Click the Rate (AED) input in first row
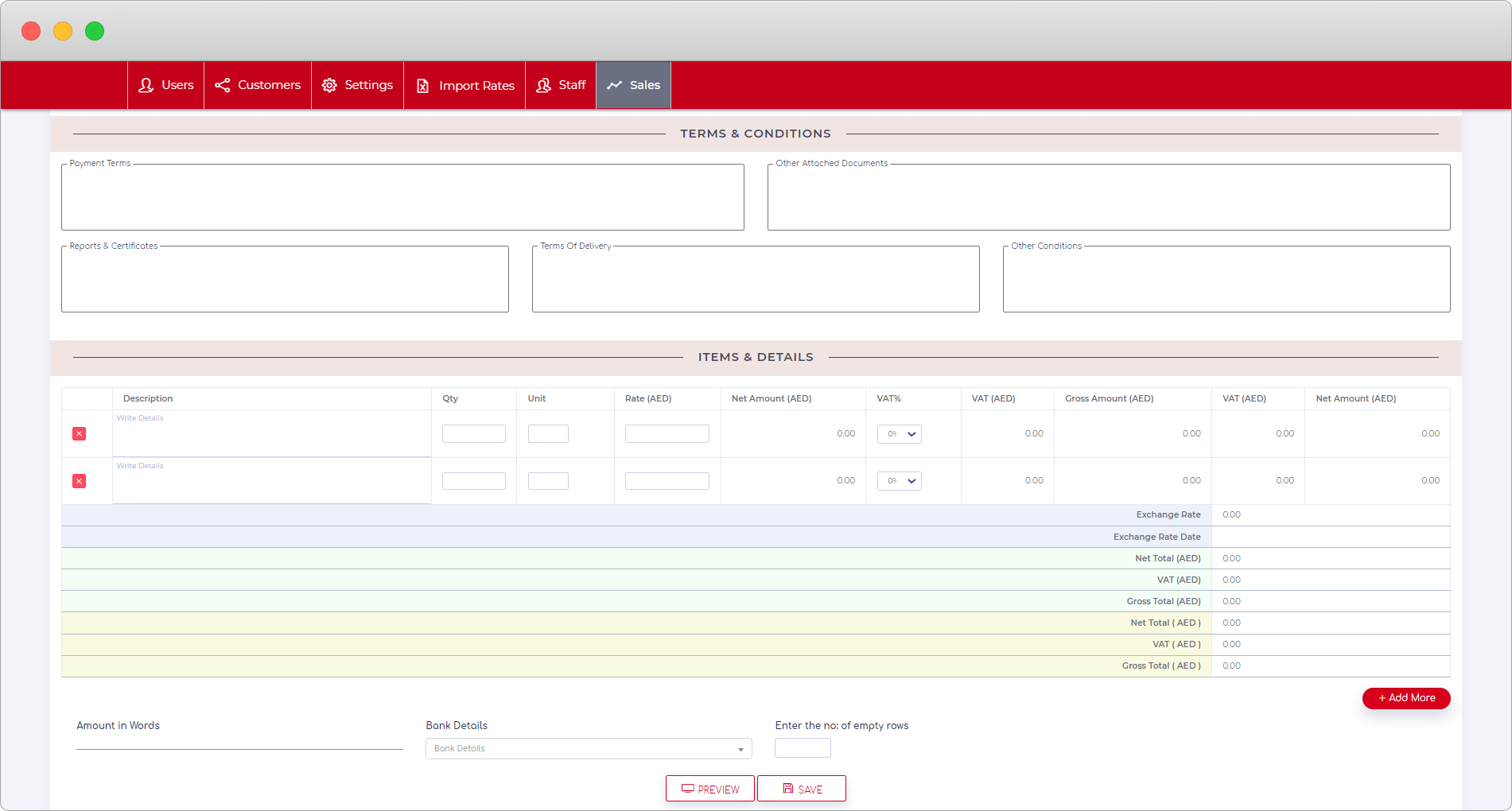Screen dimensions: 1512x811 point(667,433)
